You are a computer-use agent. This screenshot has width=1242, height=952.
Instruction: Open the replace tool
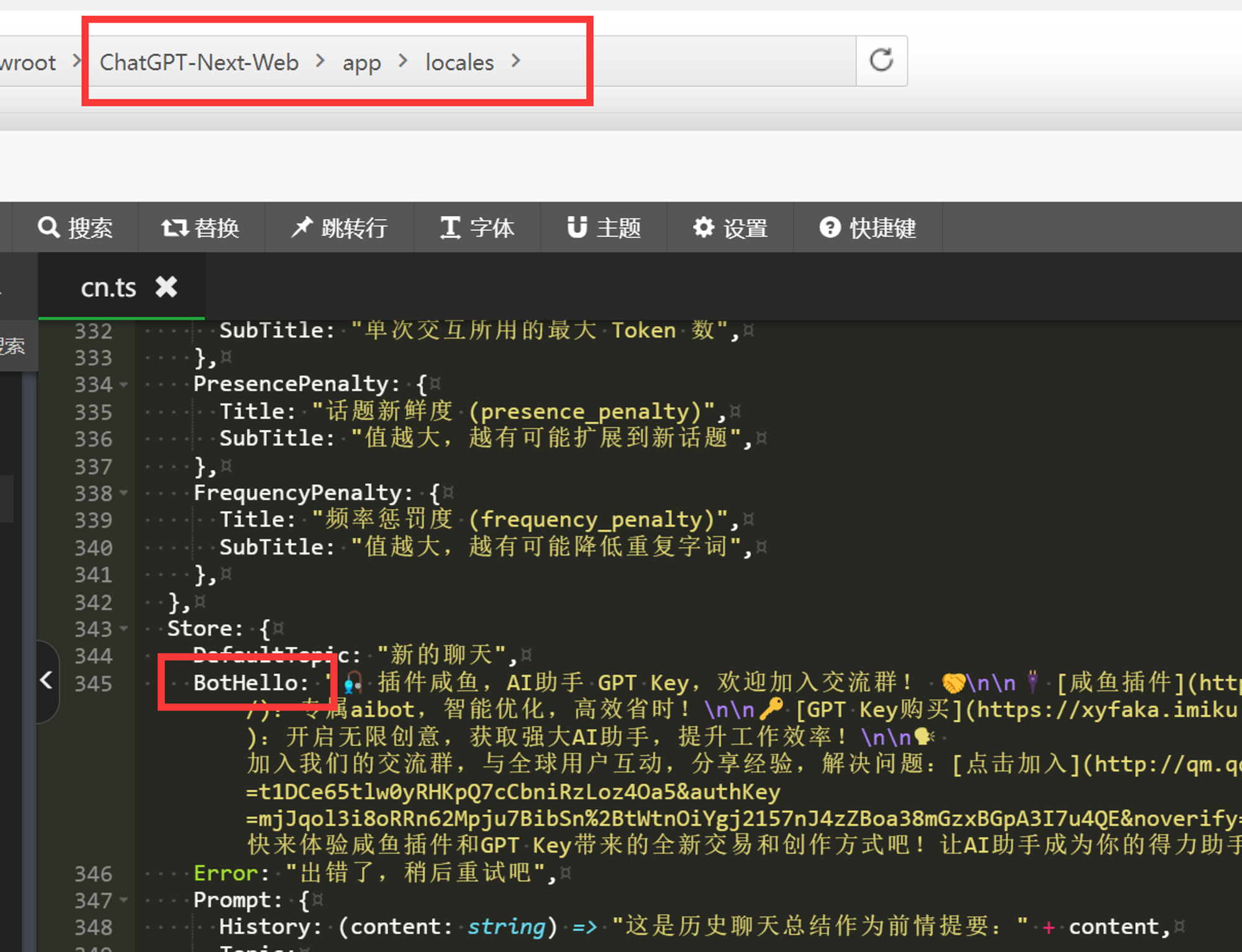coord(200,228)
